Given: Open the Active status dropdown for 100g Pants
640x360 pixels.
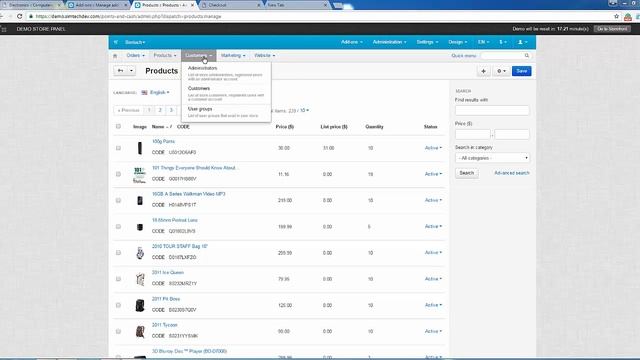Looking at the screenshot, I should click(433, 148).
